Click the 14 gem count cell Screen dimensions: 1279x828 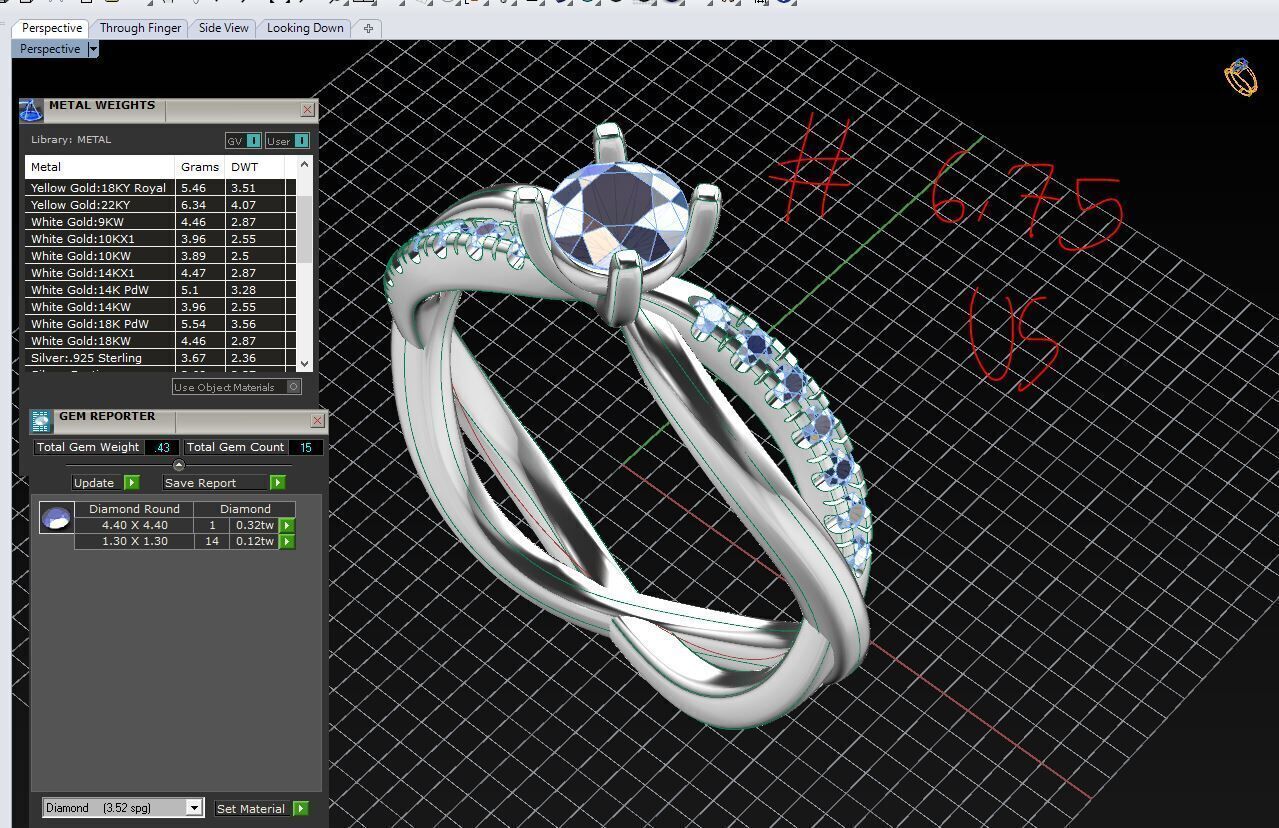click(212, 541)
